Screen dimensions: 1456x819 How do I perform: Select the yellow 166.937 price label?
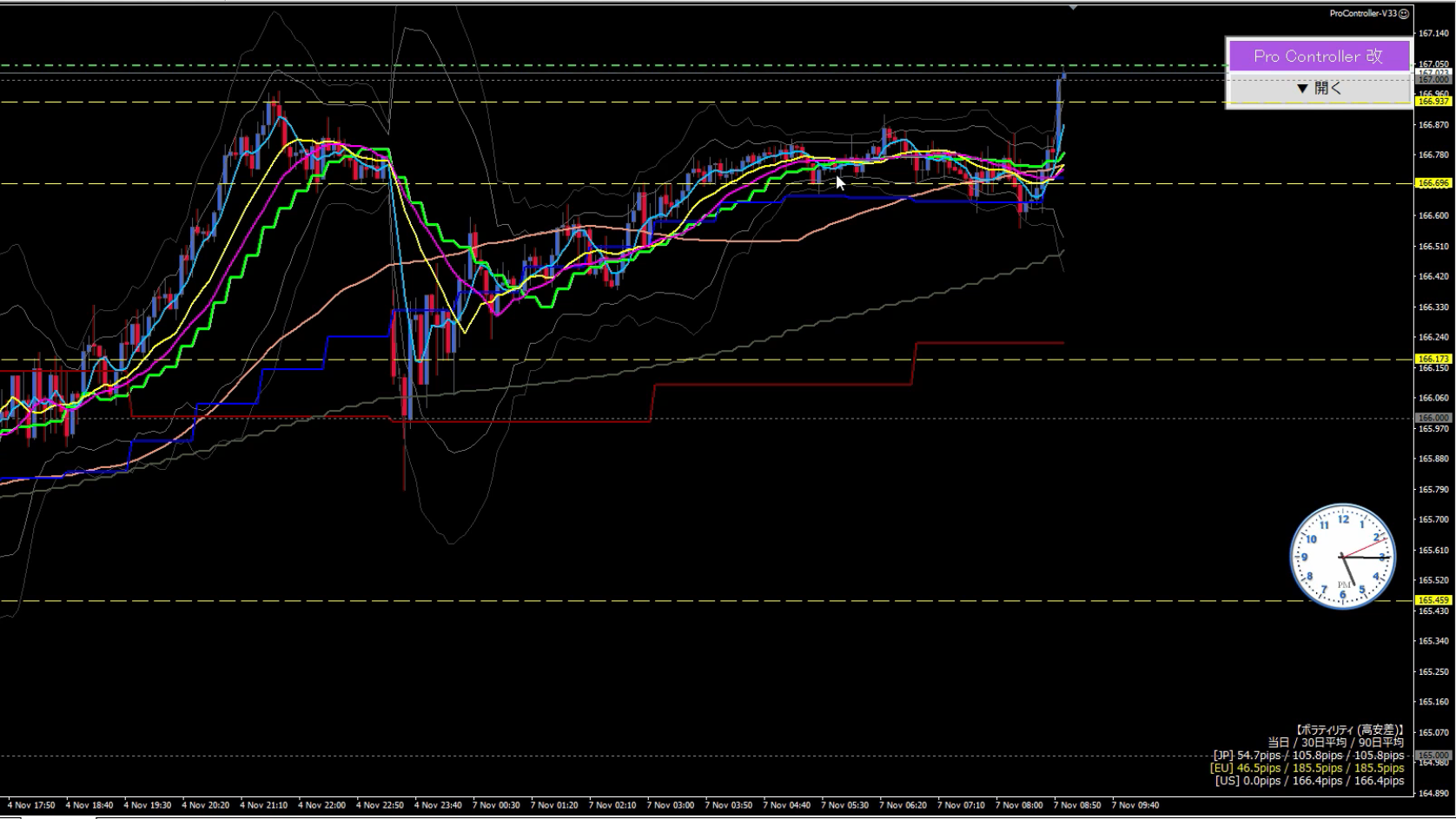click(1433, 102)
